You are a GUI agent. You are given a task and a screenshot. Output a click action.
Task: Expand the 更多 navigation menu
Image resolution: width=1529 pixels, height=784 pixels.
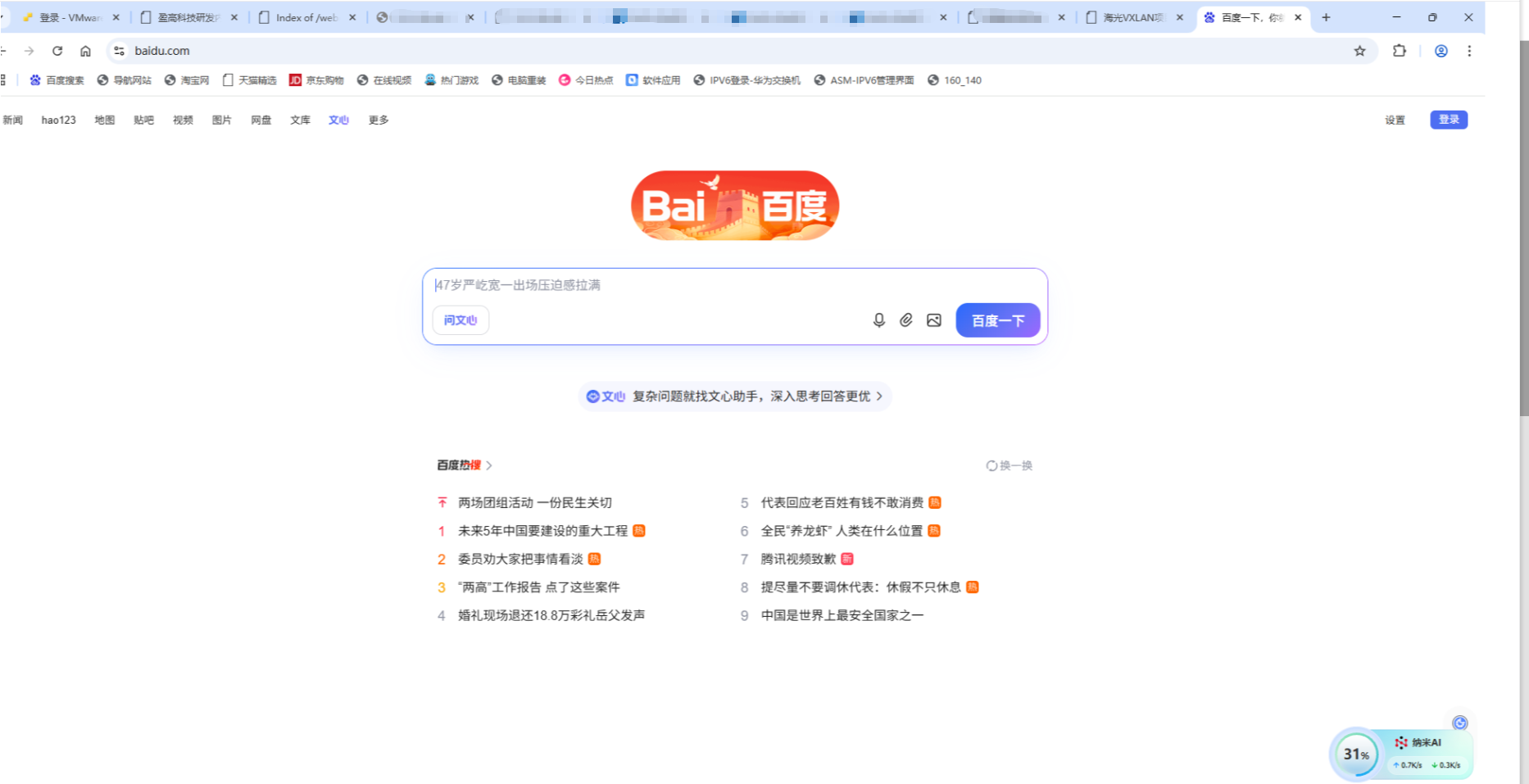(x=378, y=120)
